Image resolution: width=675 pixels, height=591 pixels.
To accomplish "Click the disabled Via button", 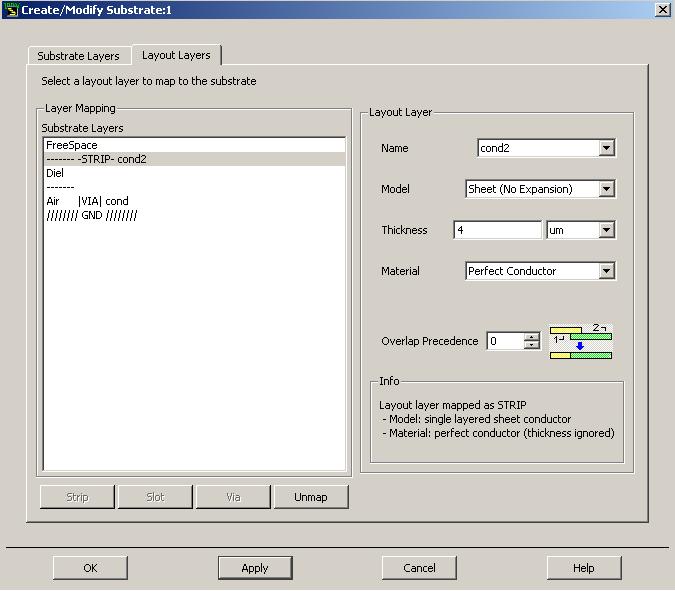I will click(x=233, y=497).
